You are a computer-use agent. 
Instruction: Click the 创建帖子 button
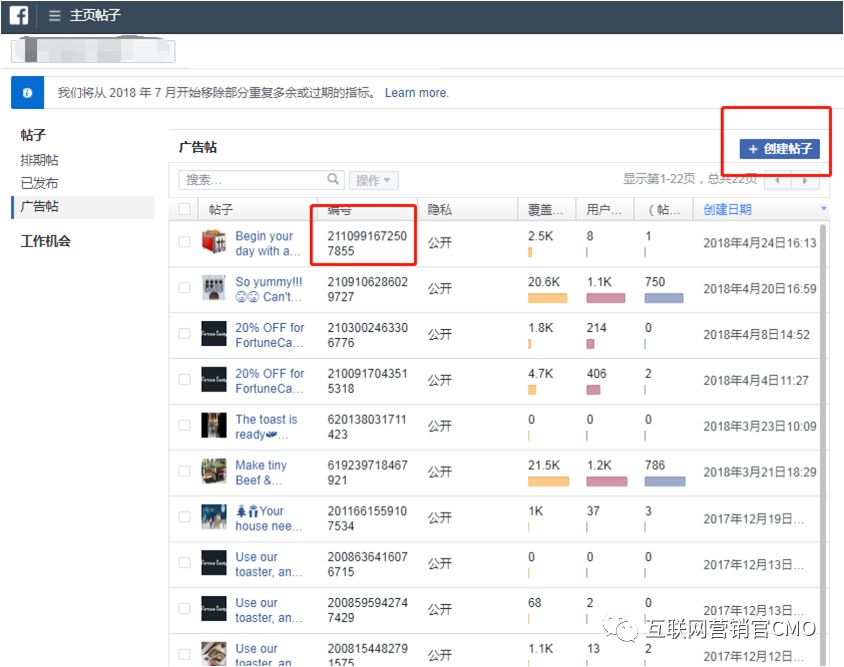(x=779, y=149)
